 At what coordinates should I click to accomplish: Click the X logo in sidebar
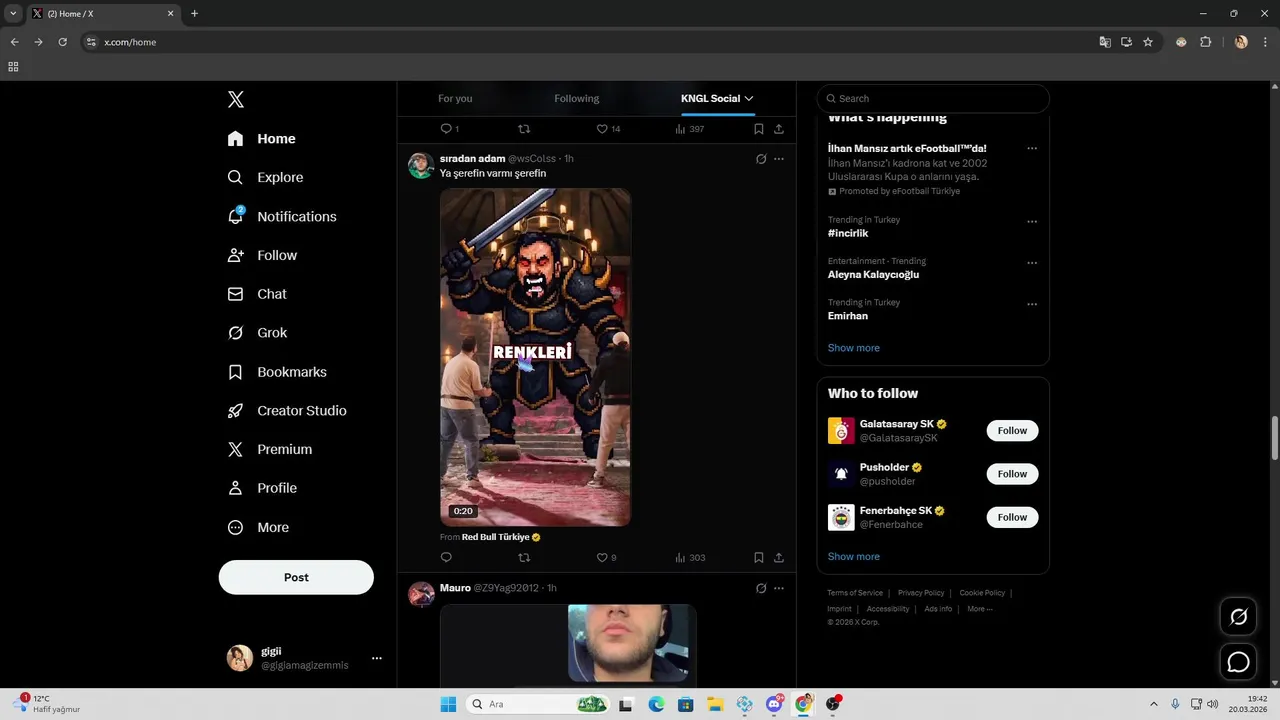click(x=236, y=99)
